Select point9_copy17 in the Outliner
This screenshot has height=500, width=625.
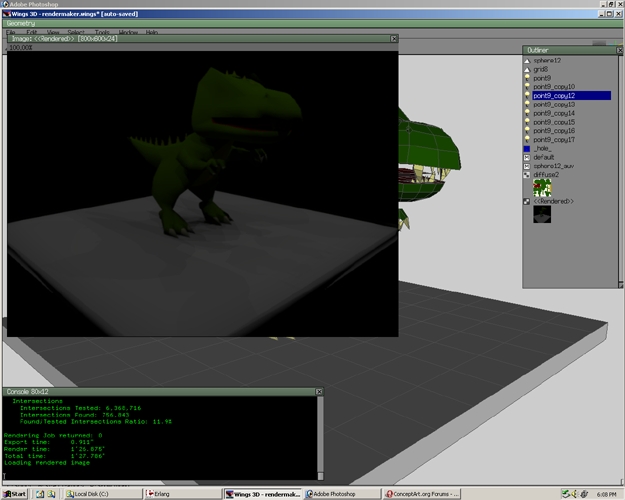pyautogui.click(x=554, y=140)
